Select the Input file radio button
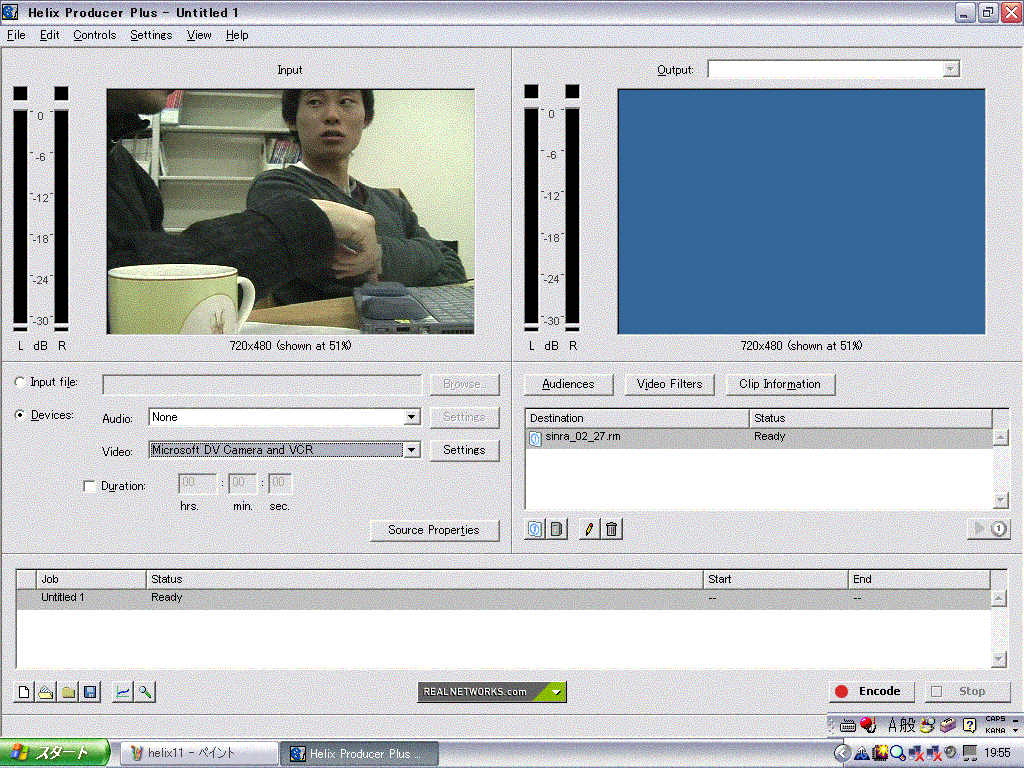 (20, 382)
